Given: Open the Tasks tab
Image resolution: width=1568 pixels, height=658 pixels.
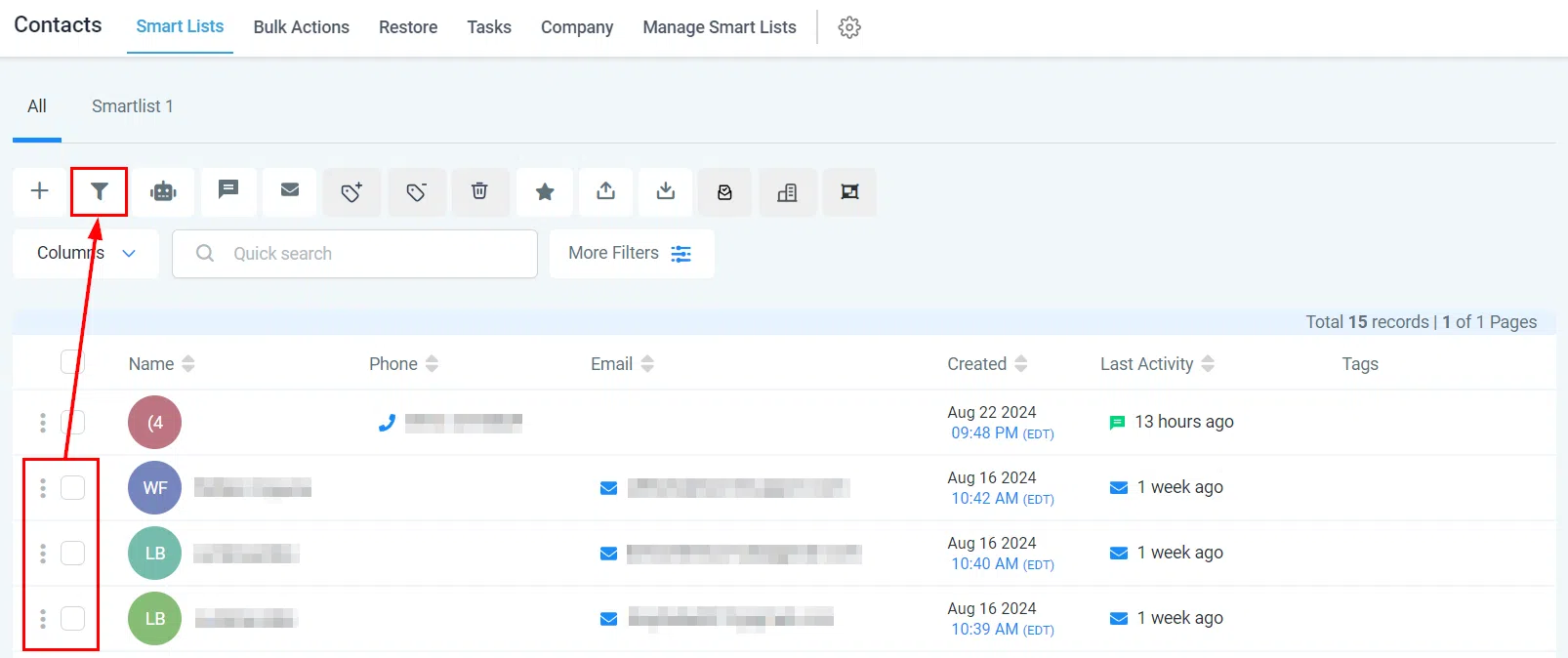Looking at the screenshot, I should coord(489,27).
